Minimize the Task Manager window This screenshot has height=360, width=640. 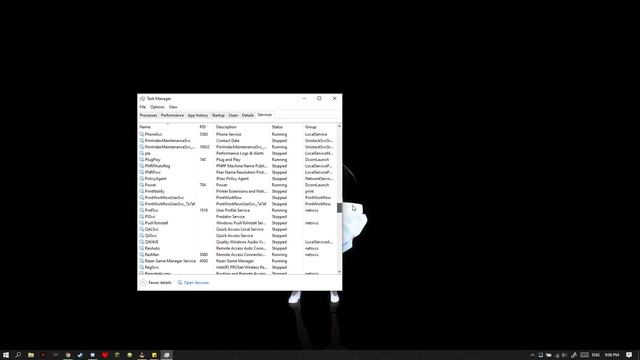tap(304, 98)
